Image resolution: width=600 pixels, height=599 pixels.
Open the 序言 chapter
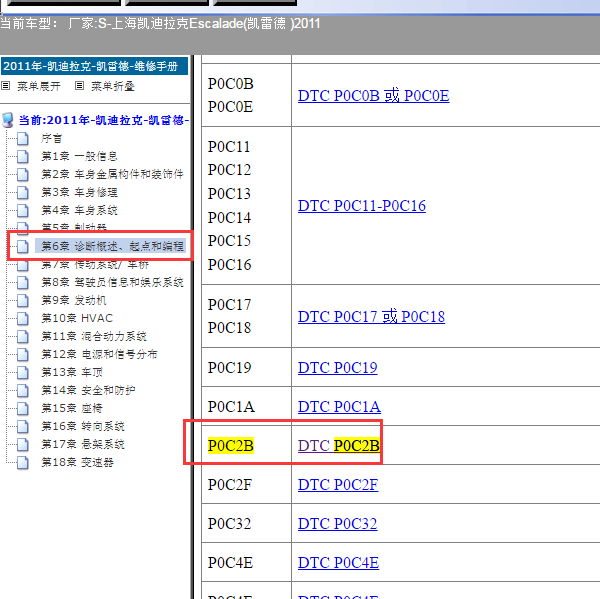[52, 139]
